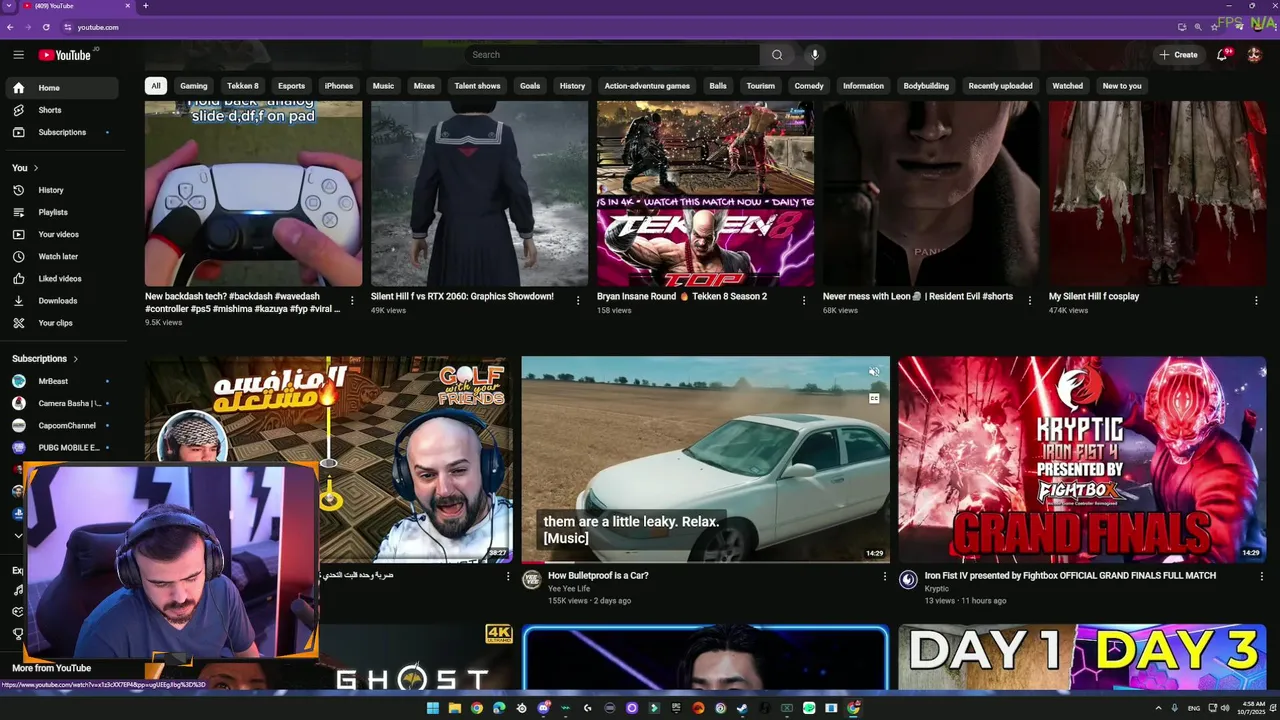Open Downloads in sidebar
This screenshot has height=720, width=1280.
63,300
